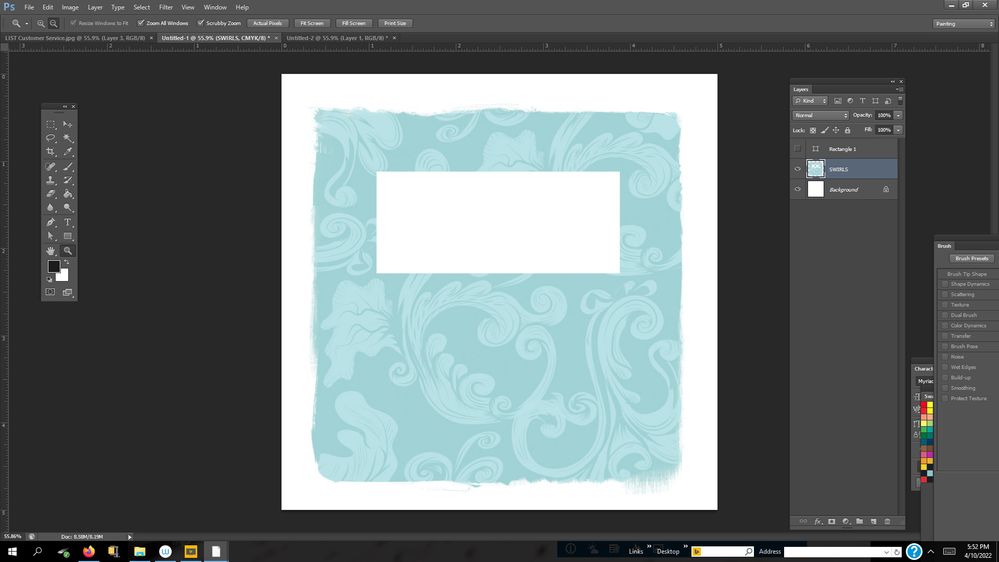The width and height of the screenshot is (999, 562).
Task: Lock all on the layer
Action: tap(847, 130)
